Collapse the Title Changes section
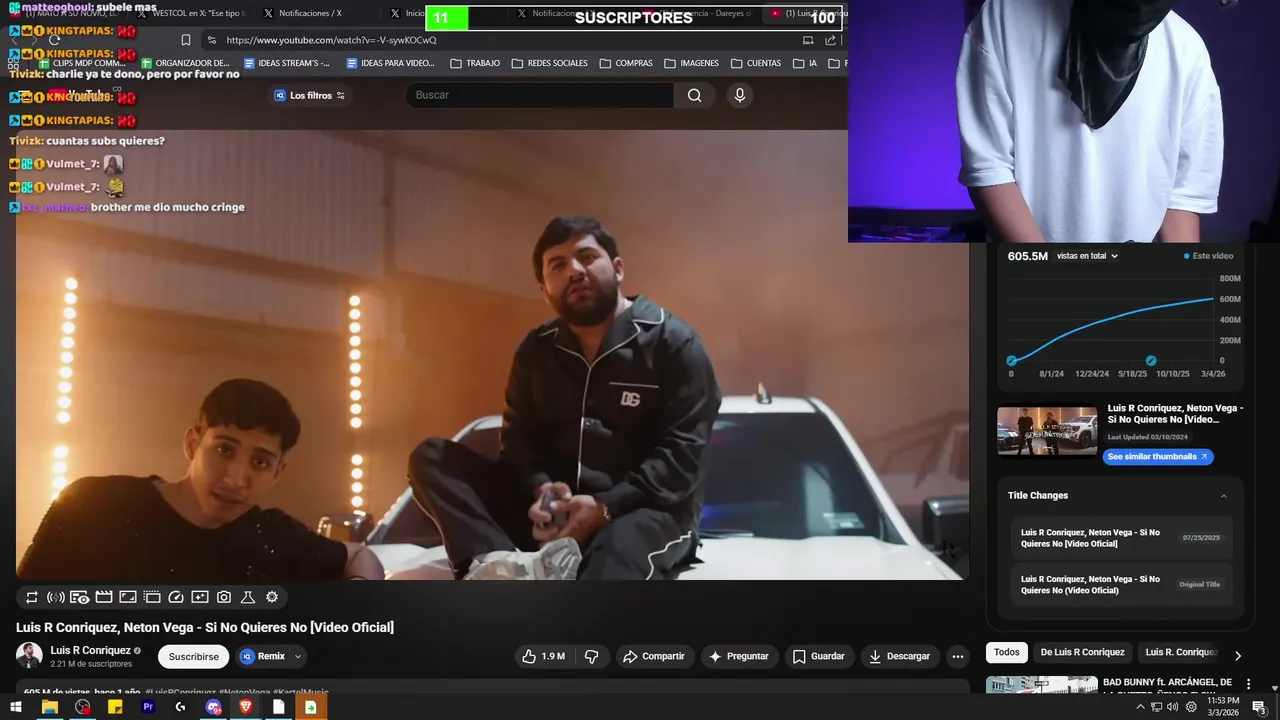Viewport: 1280px width, 720px height. pos(1224,496)
